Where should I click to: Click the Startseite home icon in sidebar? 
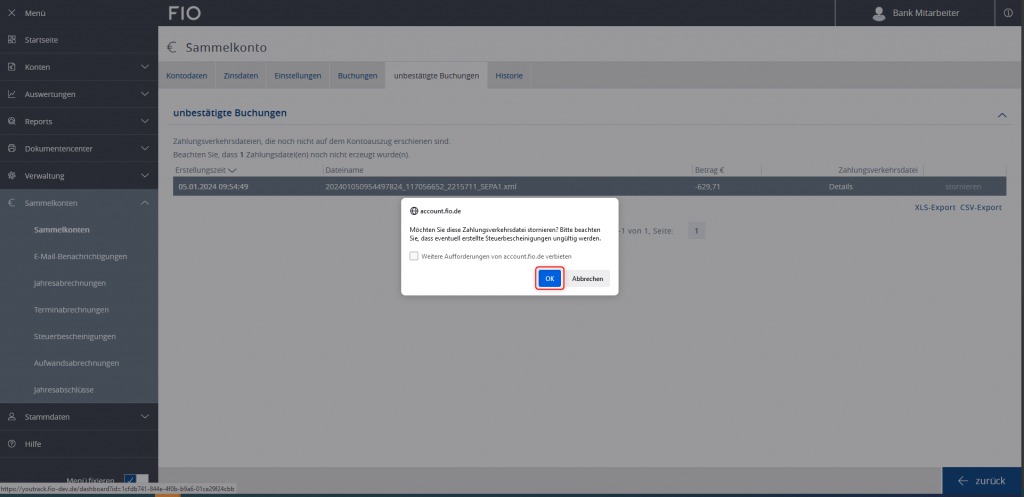12,40
